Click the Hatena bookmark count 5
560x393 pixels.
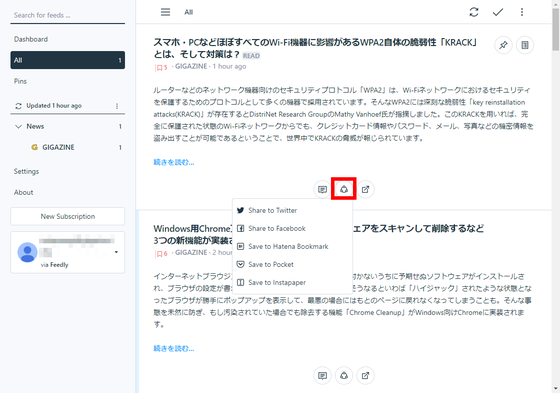click(161, 67)
